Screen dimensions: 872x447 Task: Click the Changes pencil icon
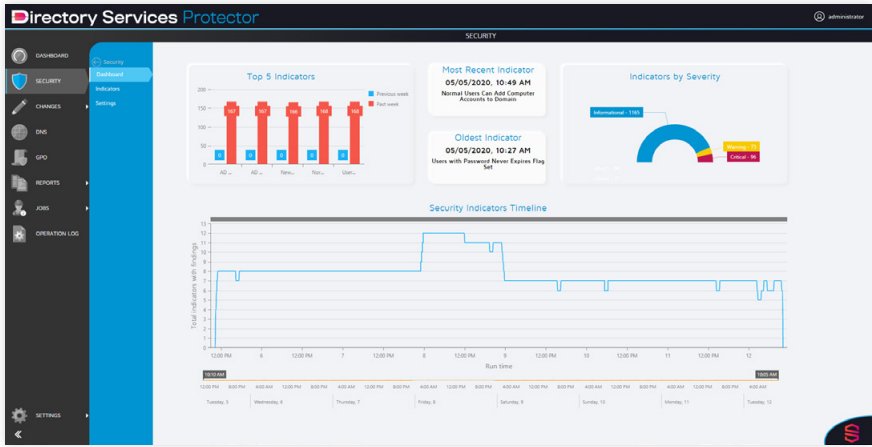click(19, 106)
